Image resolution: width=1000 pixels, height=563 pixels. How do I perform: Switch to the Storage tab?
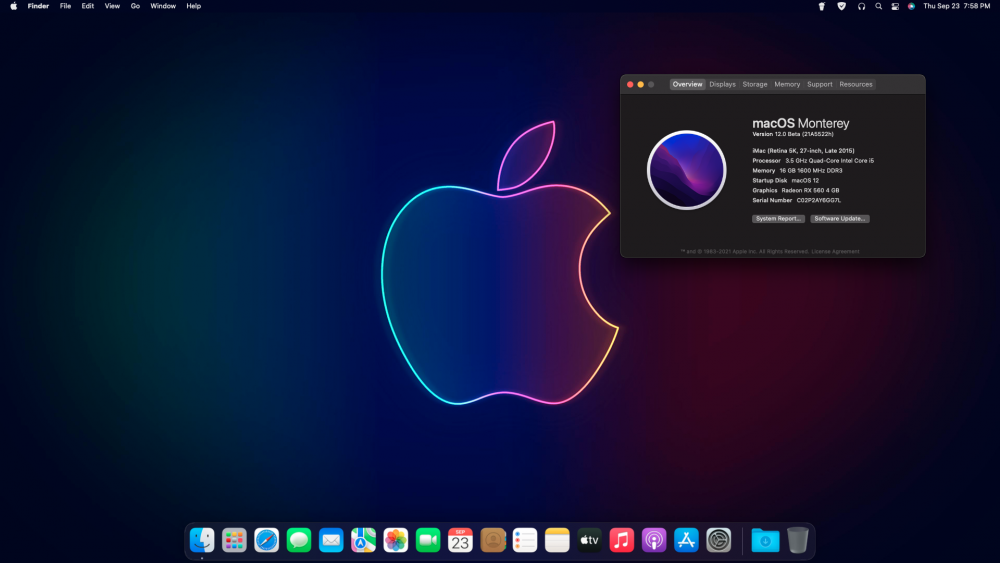pos(755,84)
